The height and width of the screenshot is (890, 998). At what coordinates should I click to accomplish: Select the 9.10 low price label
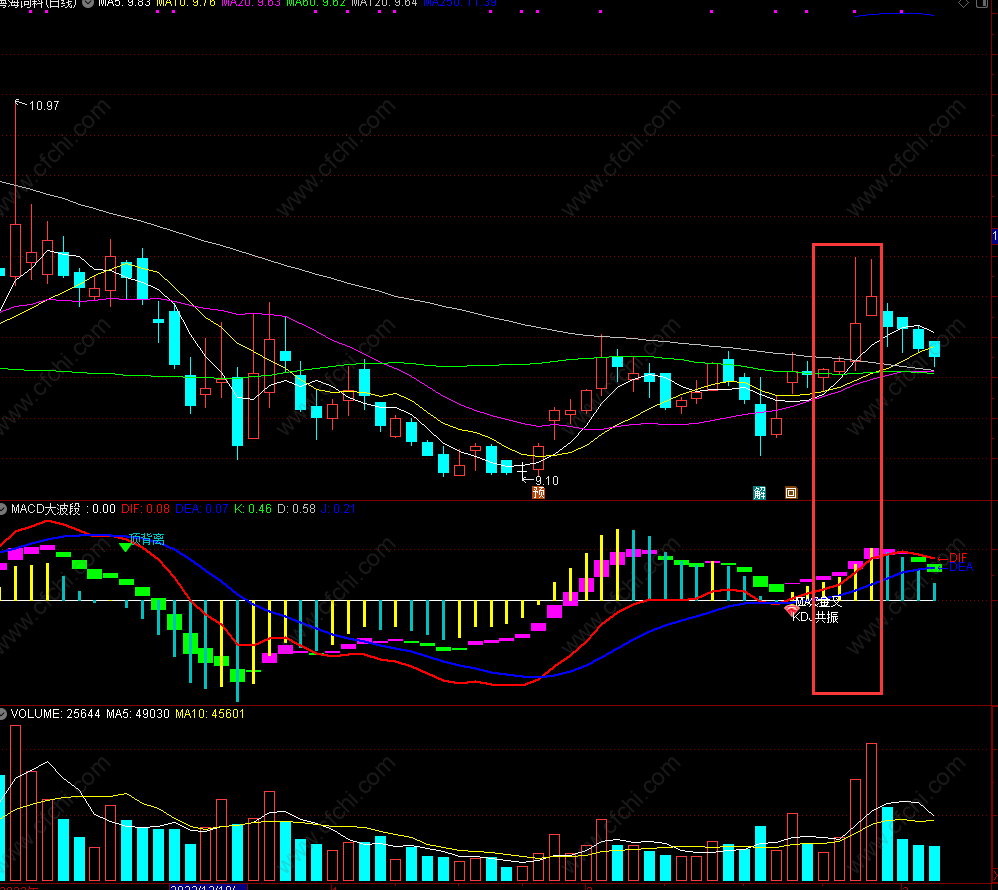pyautogui.click(x=547, y=481)
